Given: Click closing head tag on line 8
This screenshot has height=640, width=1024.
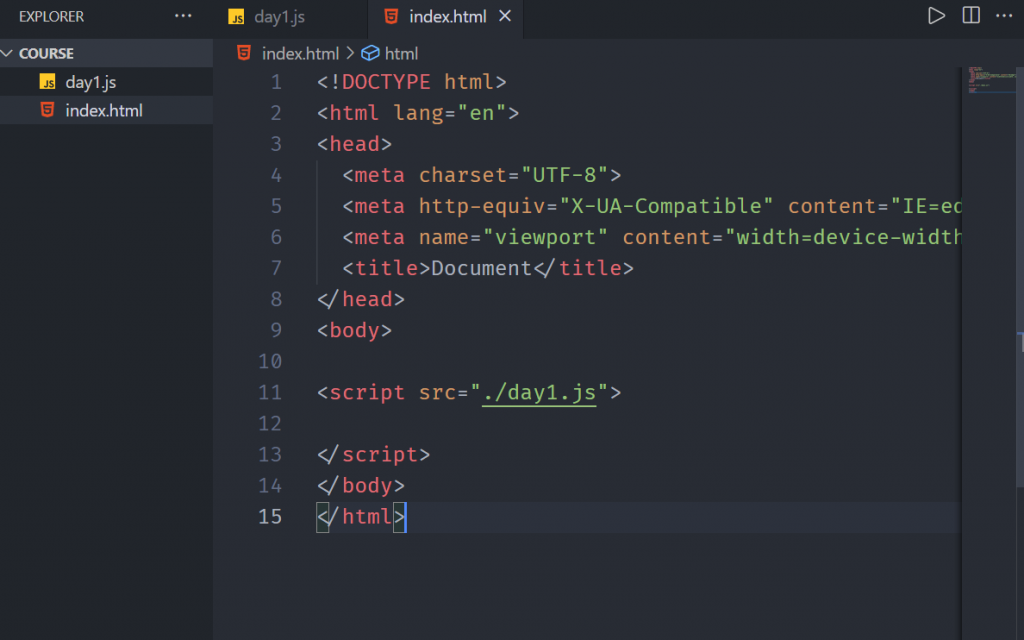Looking at the screenshot, I should [x=361, y=299].
